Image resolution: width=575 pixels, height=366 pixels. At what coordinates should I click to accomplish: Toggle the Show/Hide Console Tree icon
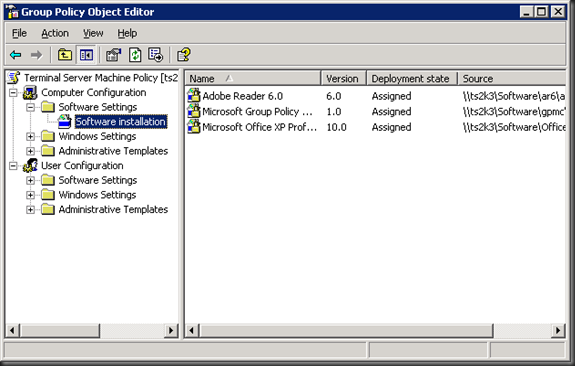[x=86, y=55]
